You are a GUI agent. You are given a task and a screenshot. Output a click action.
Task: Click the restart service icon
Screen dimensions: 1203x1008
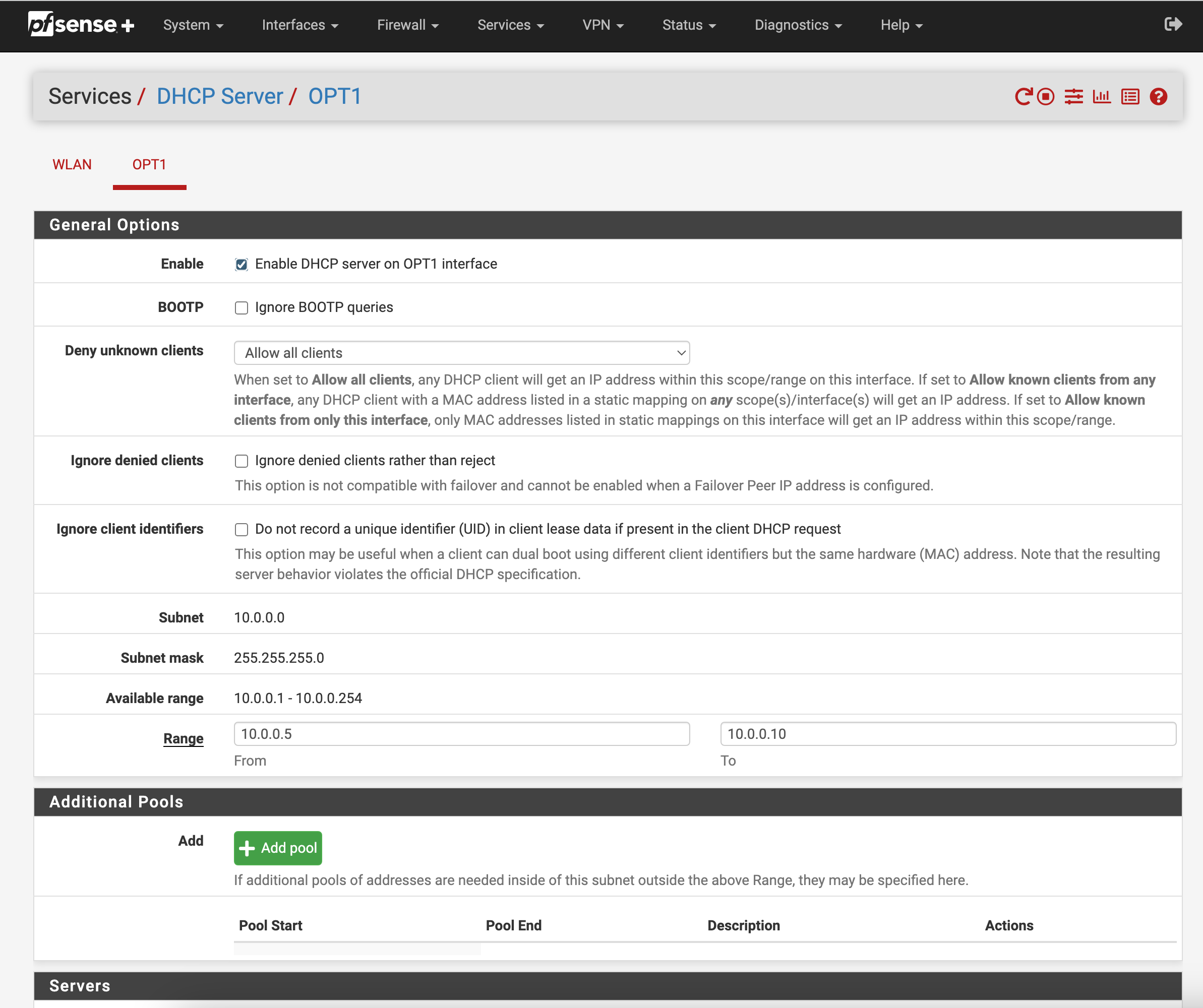click(1022, 96)
